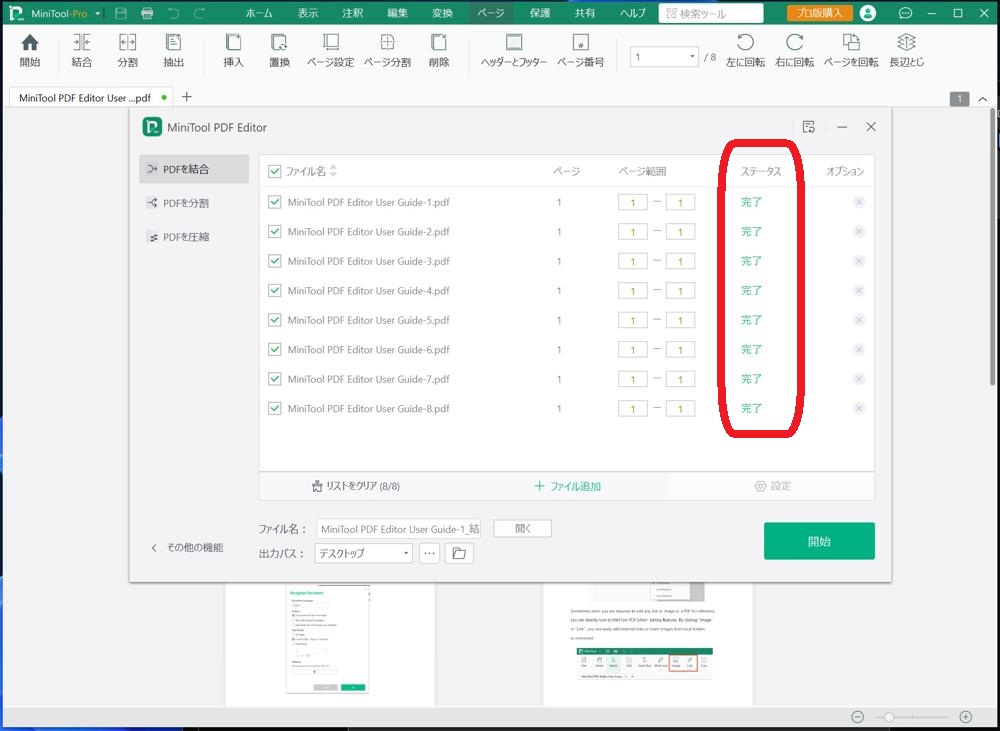Click the 開く open button
The height and width of the screenshot is (731, 1000).
pos(522,528)
